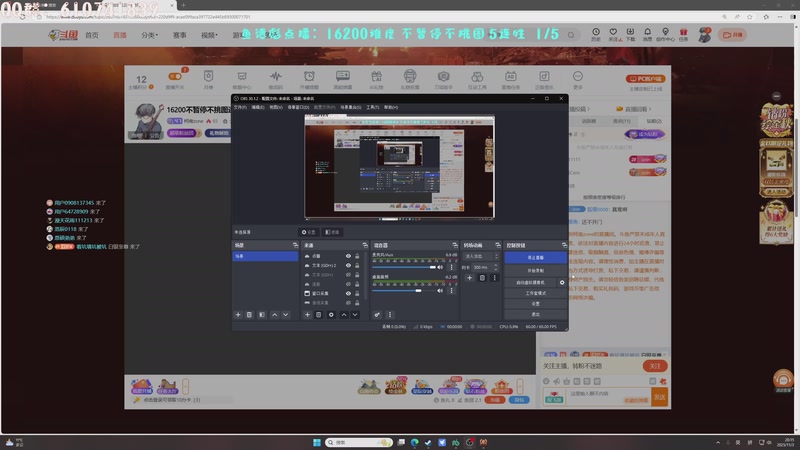Click transition duration 300 ms stepper
800x450 pixels.
496,267
